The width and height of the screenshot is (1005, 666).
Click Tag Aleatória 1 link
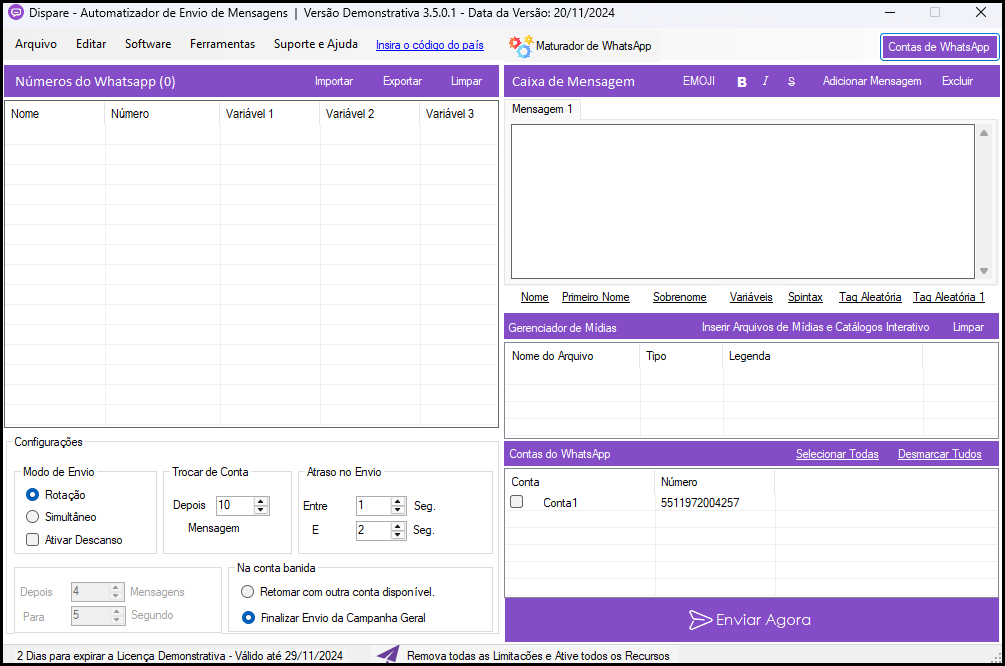click(949, 297)
